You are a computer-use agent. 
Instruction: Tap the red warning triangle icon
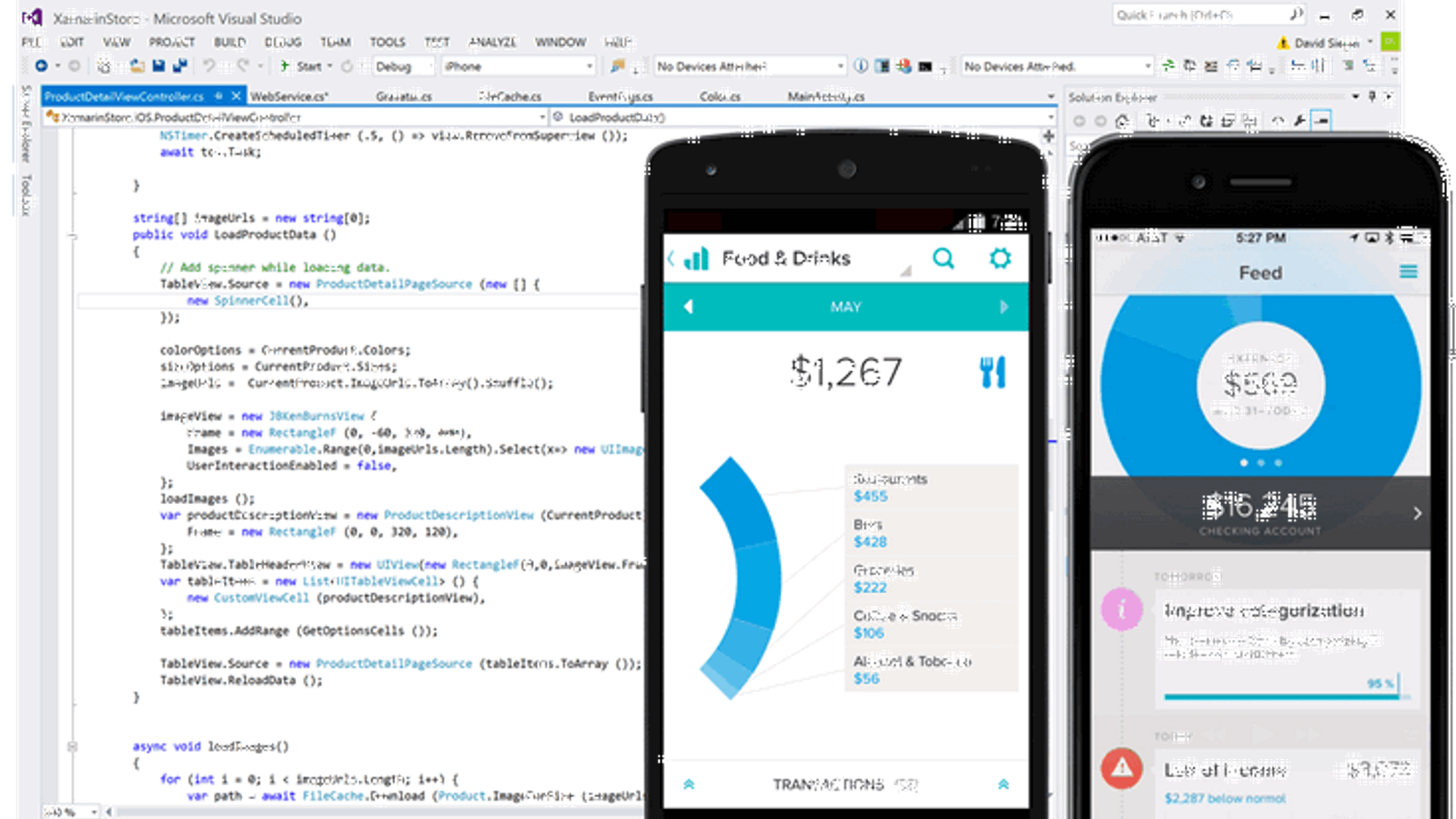point(1122,768)
